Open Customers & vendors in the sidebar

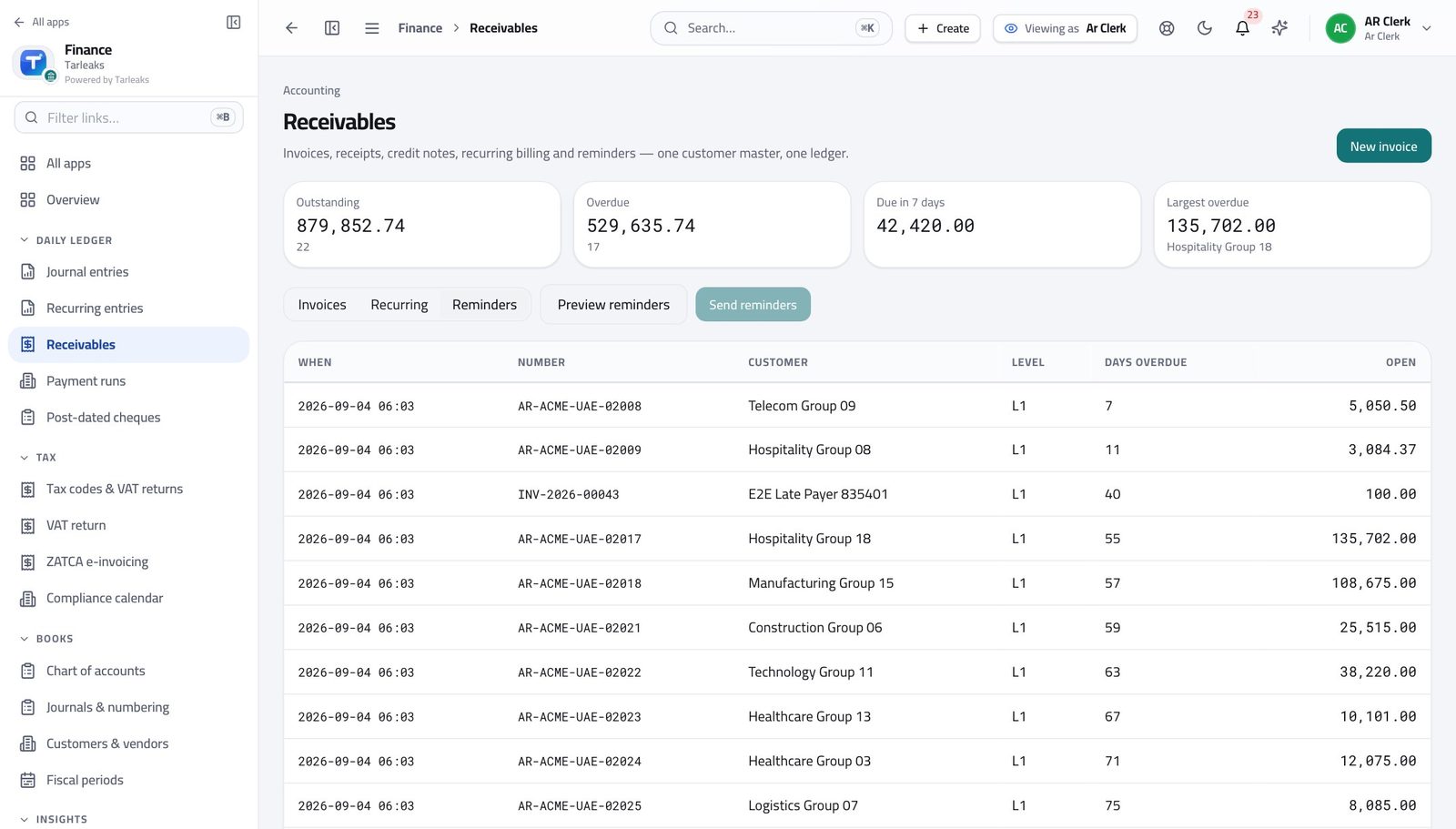click(x=128, y=744)
